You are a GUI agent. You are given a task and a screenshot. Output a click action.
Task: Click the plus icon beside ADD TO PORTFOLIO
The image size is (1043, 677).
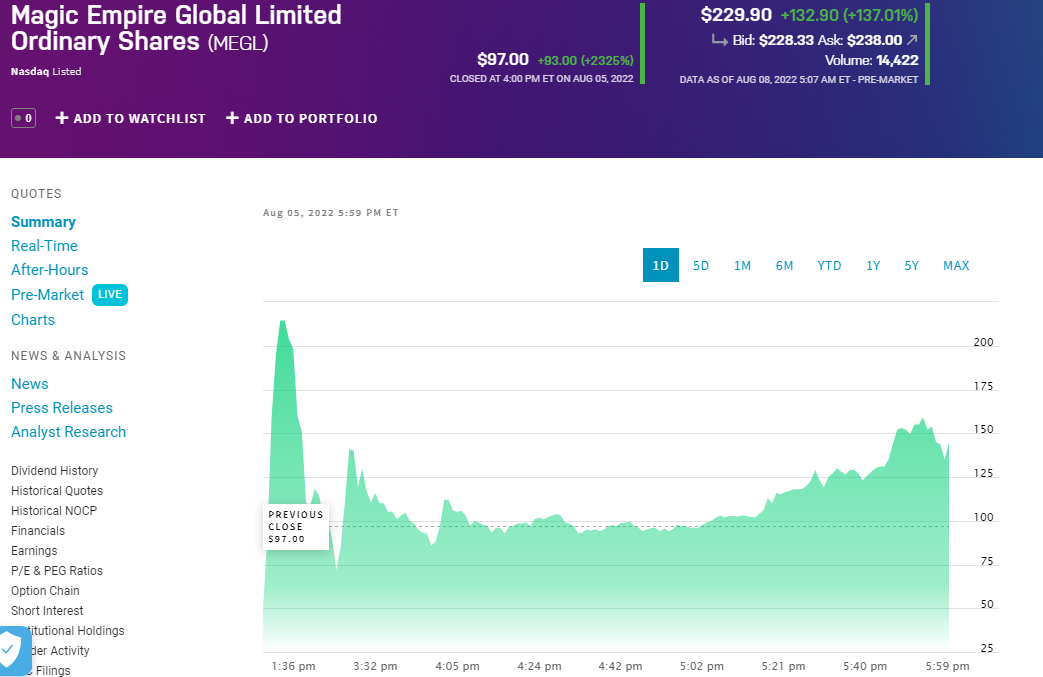click(x=232, y=118)
